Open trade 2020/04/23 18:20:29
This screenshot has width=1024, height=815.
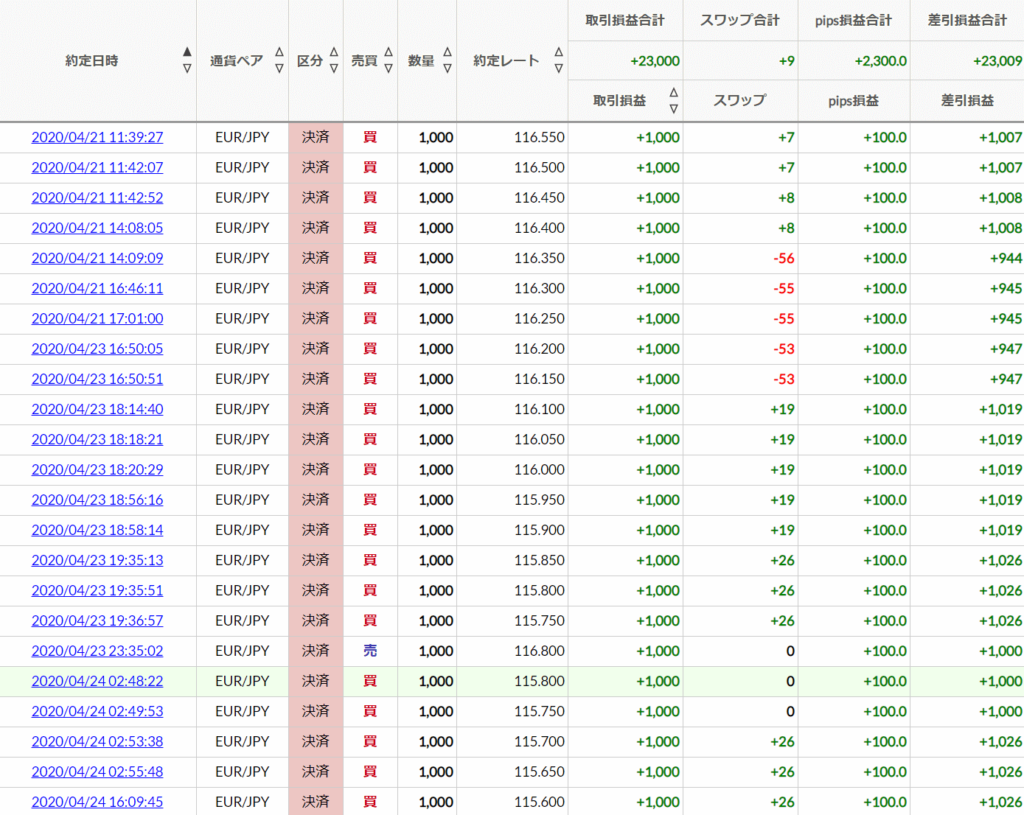point(97,470)
